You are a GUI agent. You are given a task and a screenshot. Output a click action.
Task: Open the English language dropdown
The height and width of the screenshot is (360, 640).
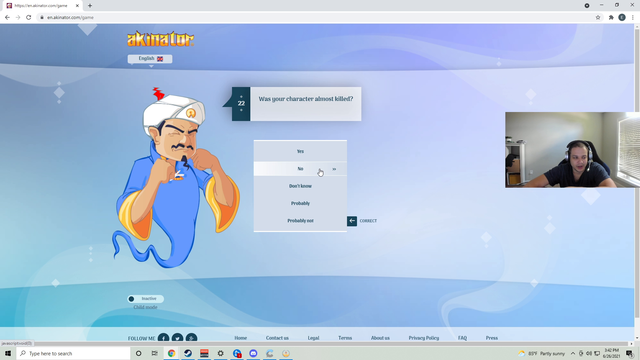(150, 59)
